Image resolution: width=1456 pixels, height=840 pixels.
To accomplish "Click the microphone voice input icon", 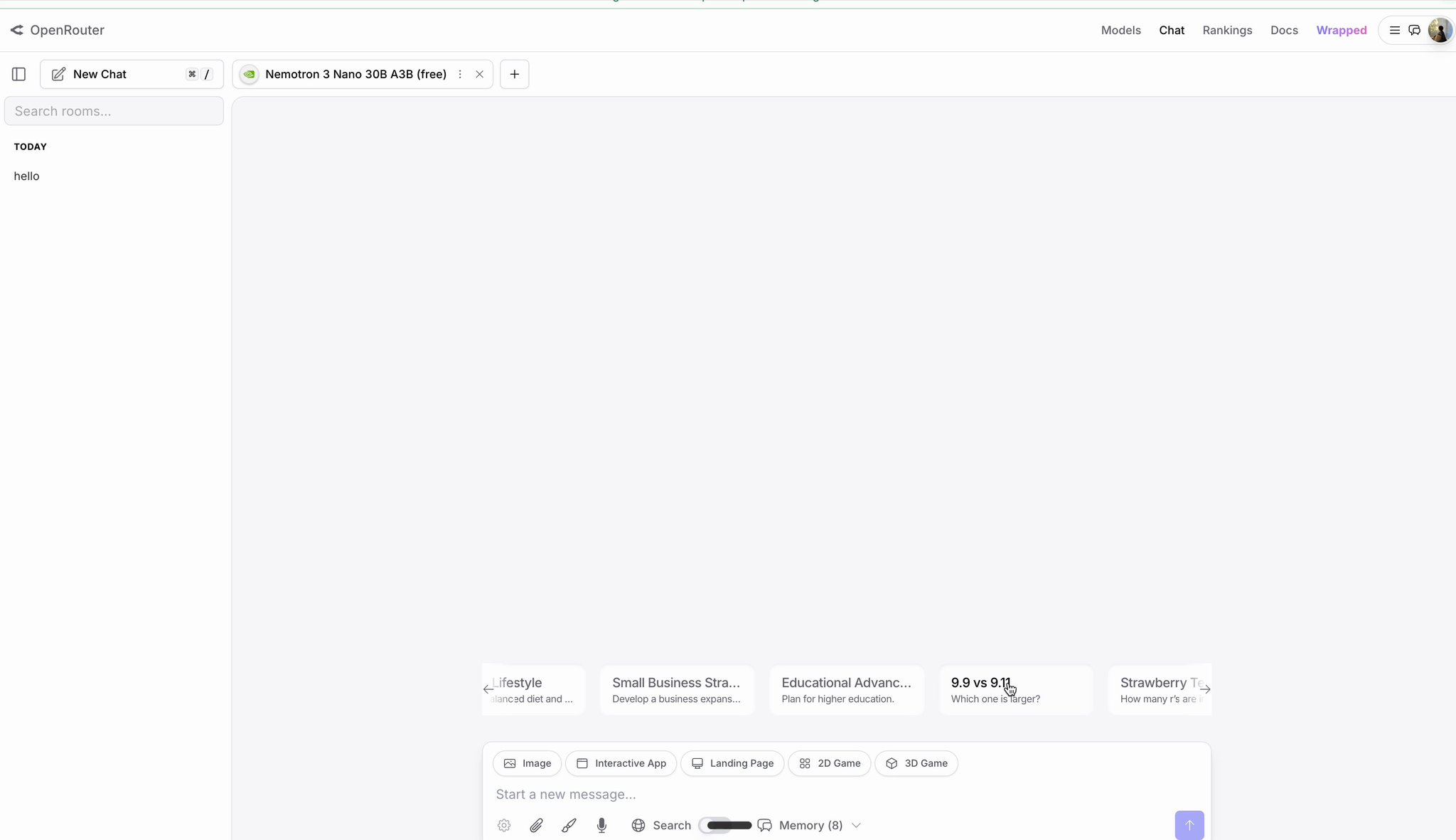I will coord(601,825).
